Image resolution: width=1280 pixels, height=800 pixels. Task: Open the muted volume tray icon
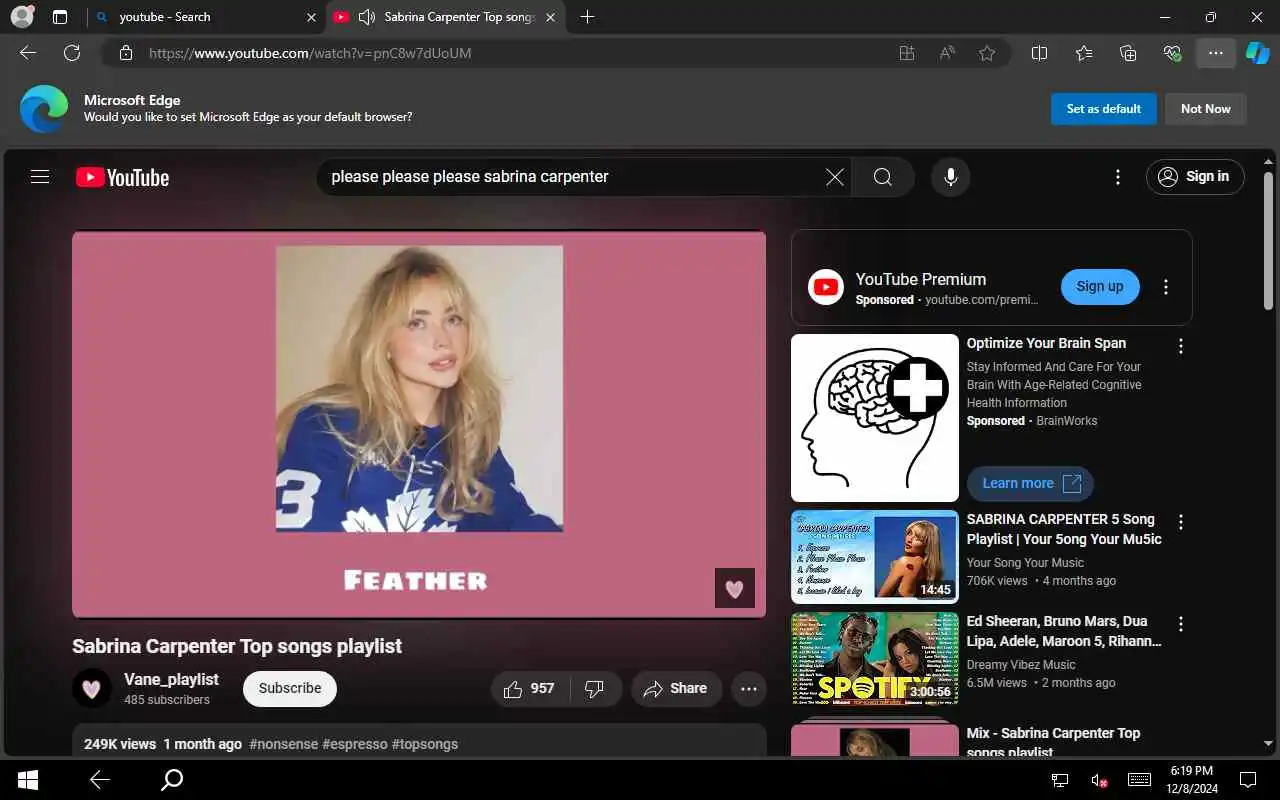1099,780
